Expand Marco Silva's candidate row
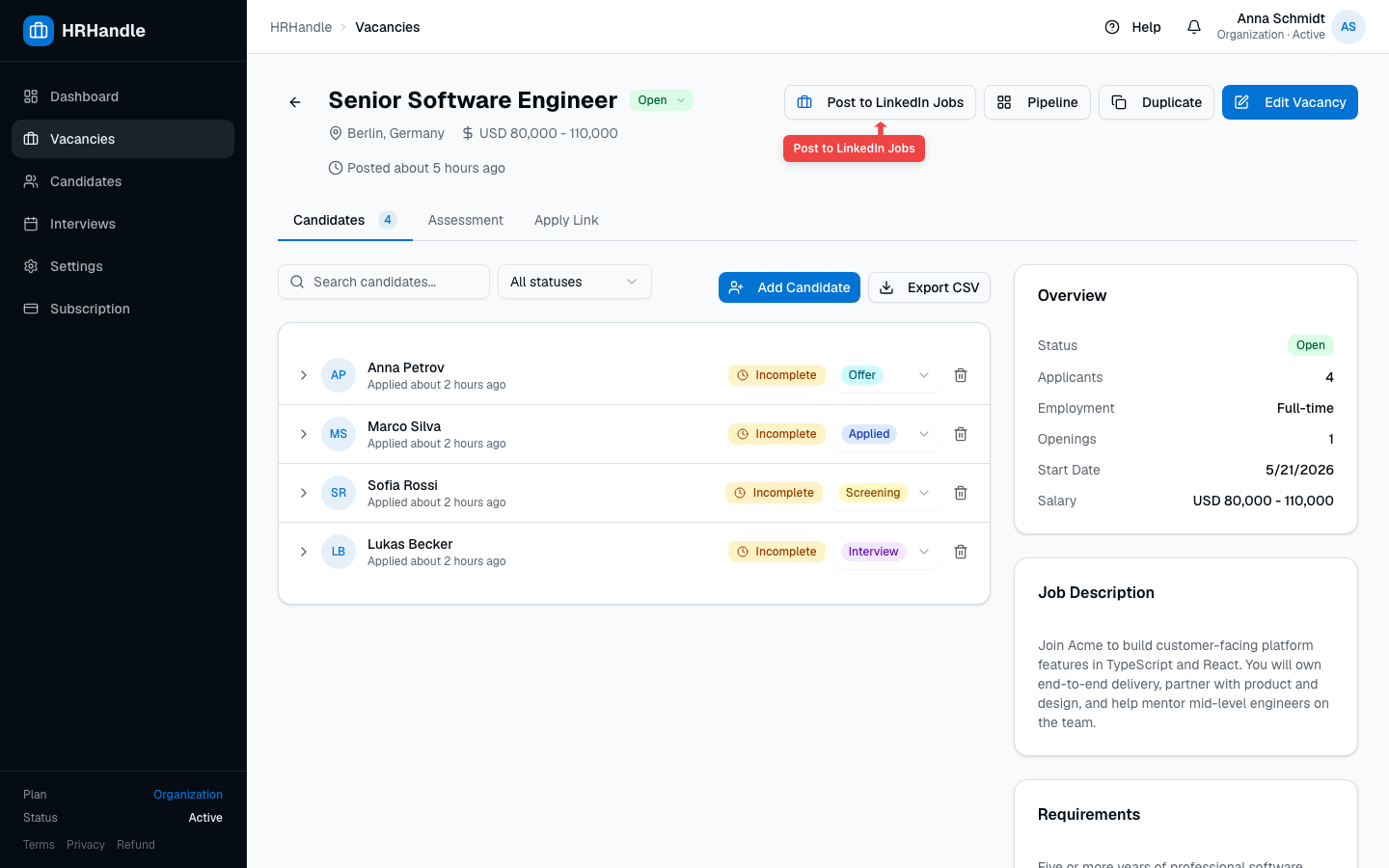The height and width of the screenshot is (868, 1389). (x=304, y=434)
